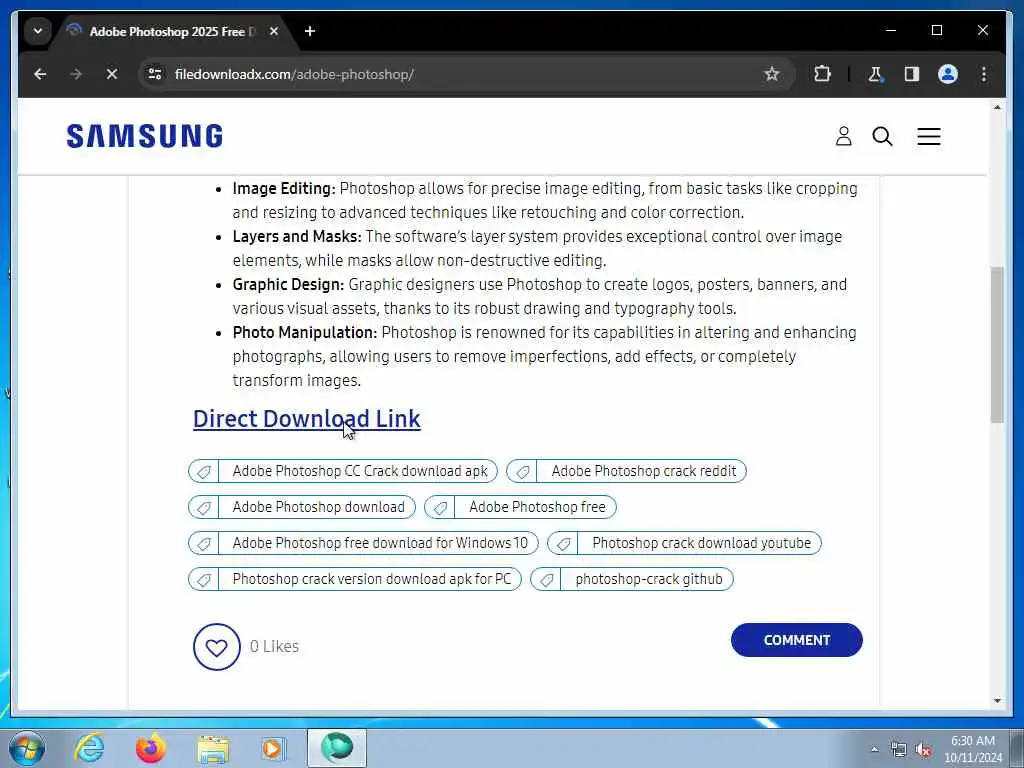Select tag Adobe Photoshop download
This screenshot has width=1024, height=768.
click(x=302, y=507)
